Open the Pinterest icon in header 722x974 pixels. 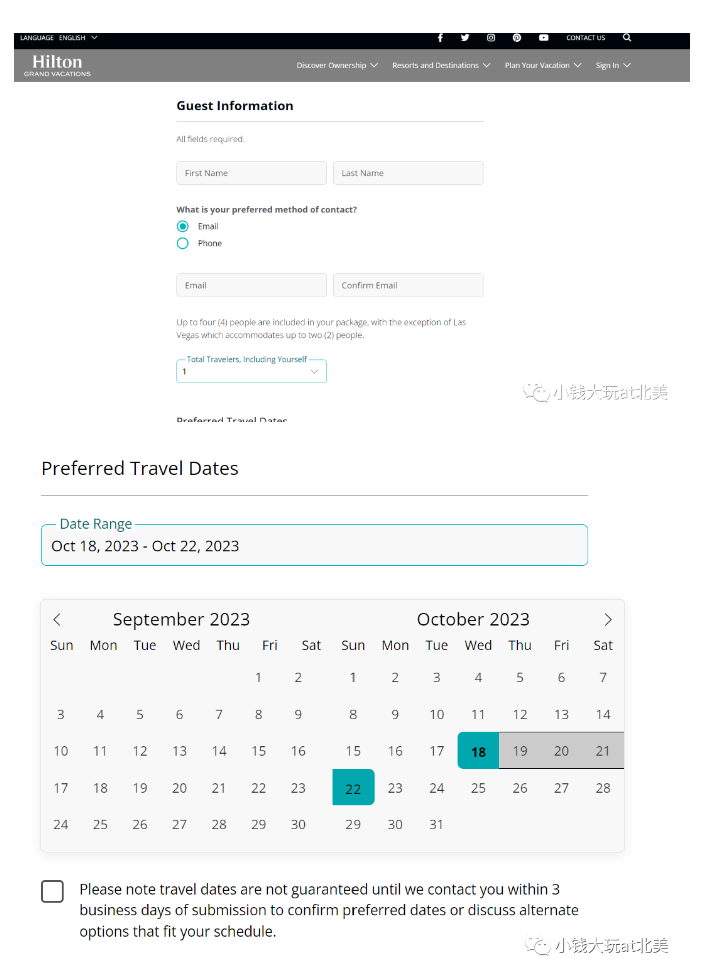(517, 38)
